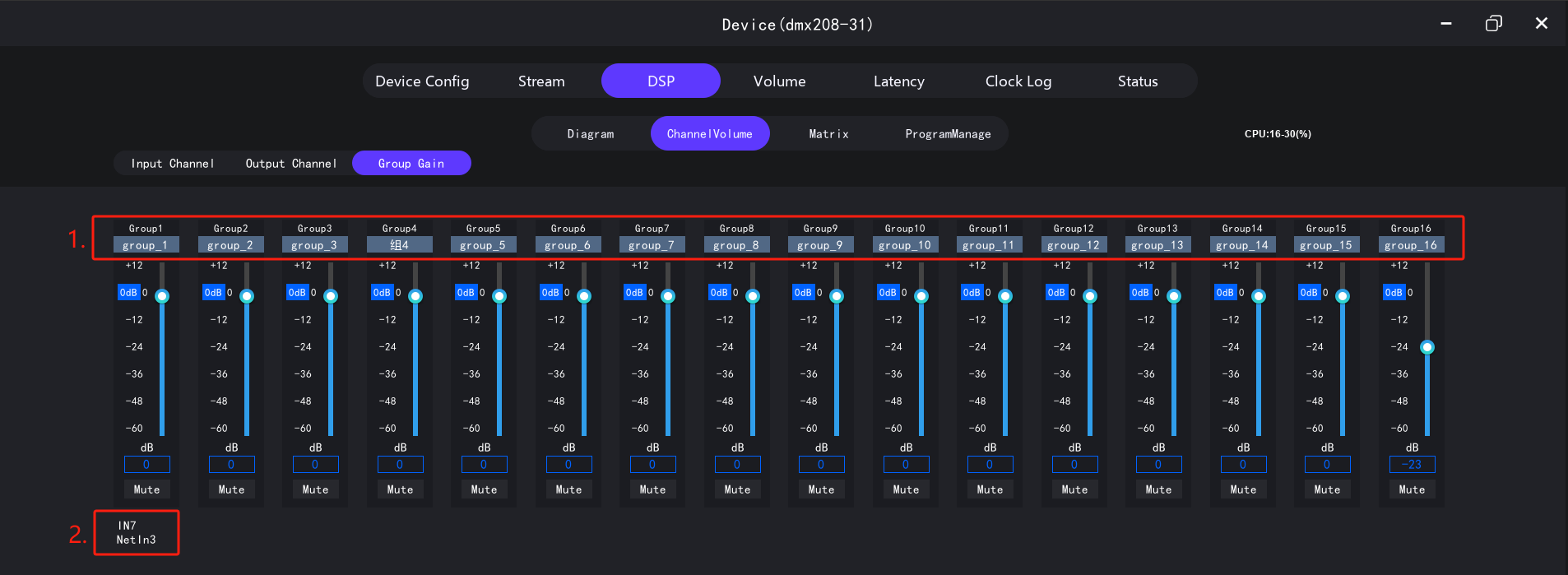Click the Group11 fader handle
Viewport: 1568px width, 575px height.
(1005, 296)
